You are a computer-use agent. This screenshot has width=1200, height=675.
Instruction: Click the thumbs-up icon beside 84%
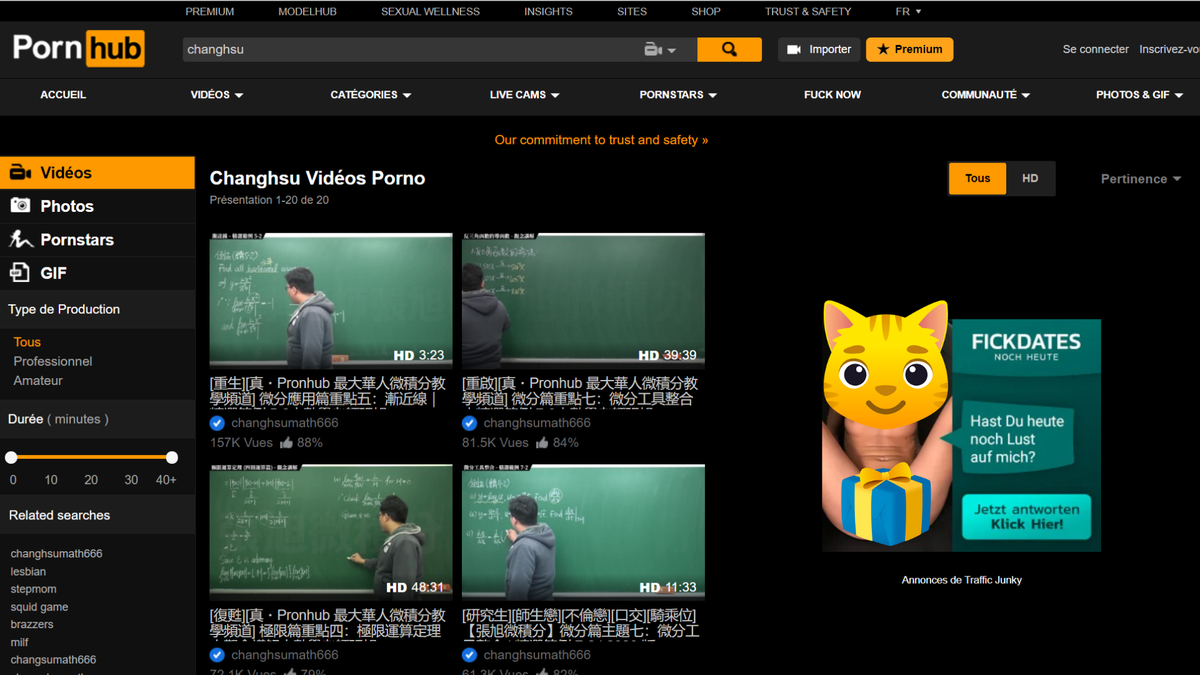click(x=542, y=442)
